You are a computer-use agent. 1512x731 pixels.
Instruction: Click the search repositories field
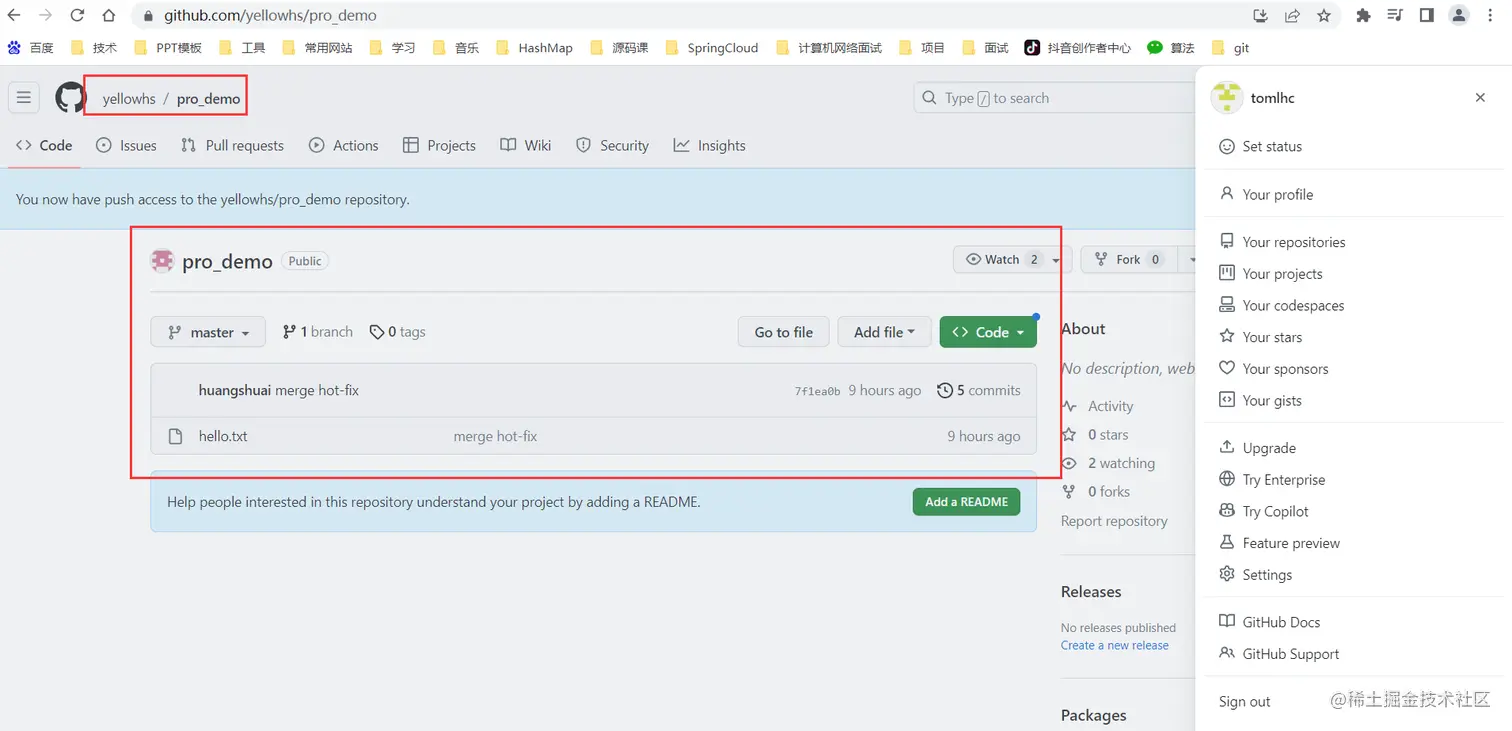(x=1055, y=97)
